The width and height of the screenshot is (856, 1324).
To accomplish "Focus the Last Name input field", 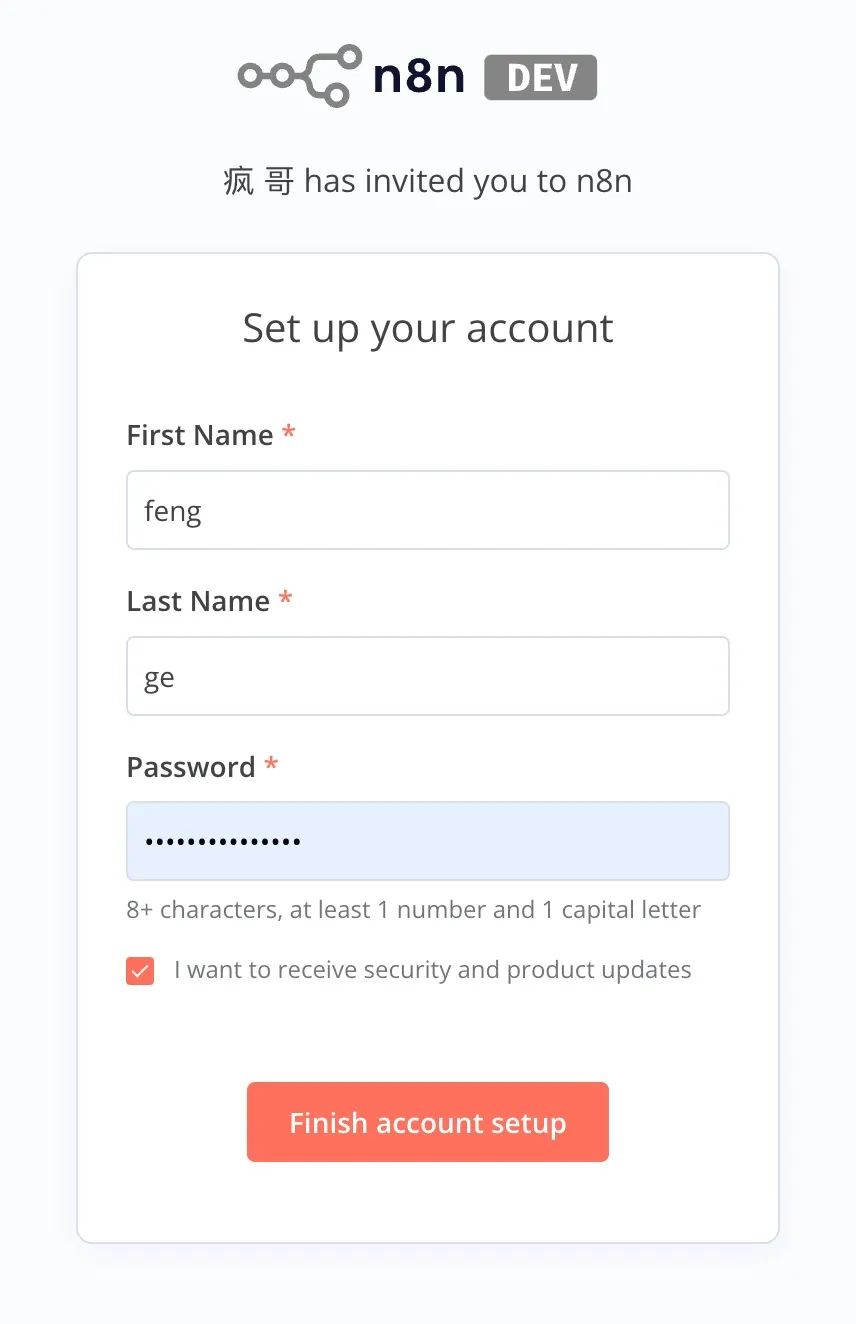I will [428, 676].
